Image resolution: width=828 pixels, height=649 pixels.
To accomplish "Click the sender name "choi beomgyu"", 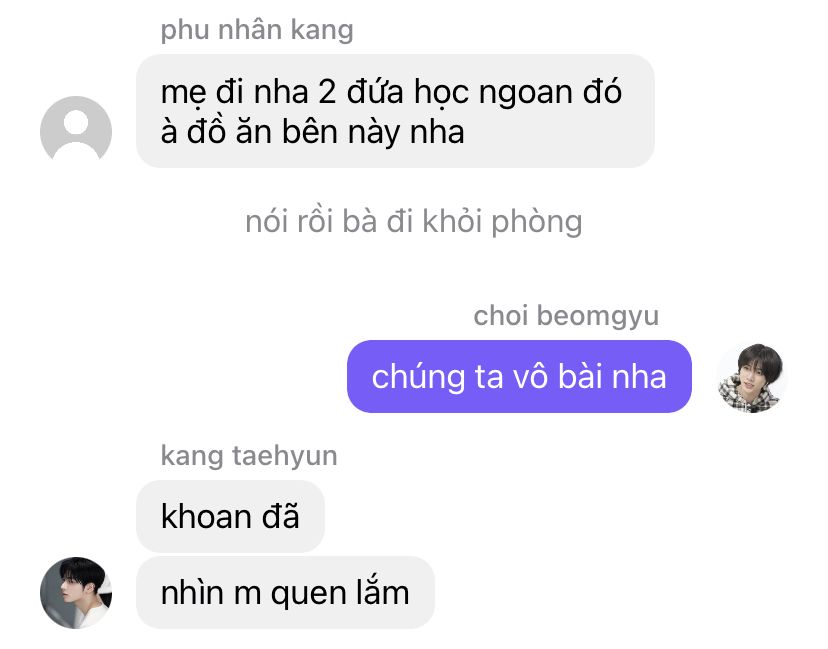I will (x=566, y=316).
